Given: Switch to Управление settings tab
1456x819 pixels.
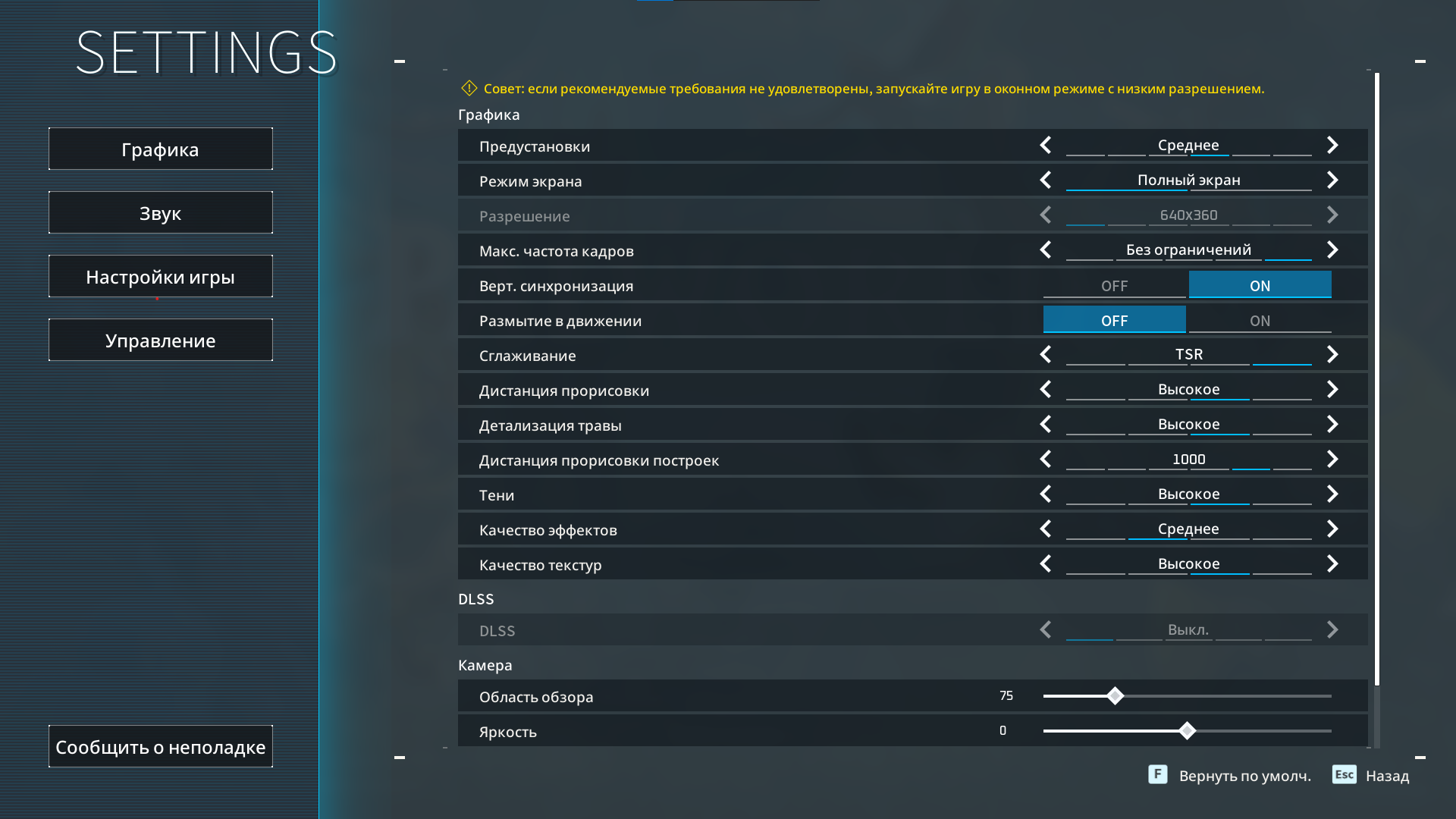Looking at the screenshot, I should [161, 340].
